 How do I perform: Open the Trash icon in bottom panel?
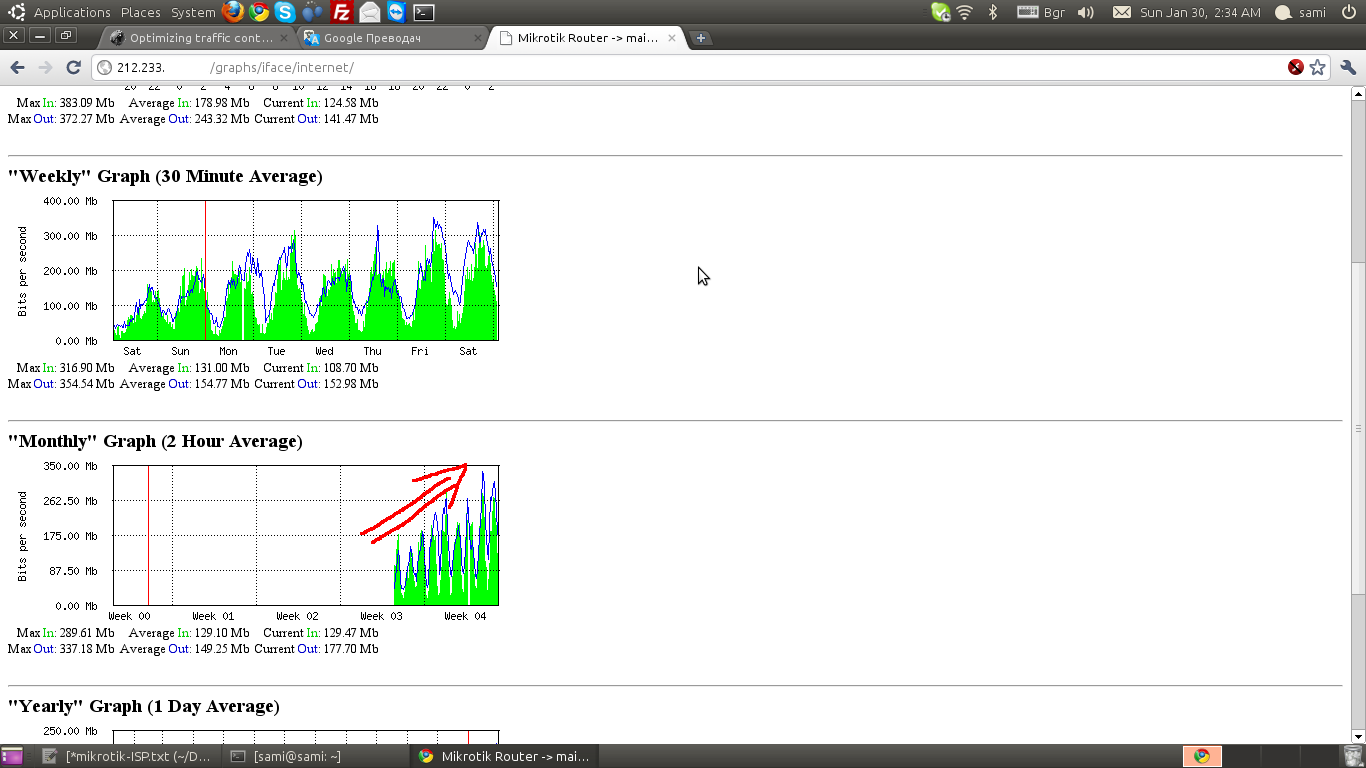click(1354, 756)
